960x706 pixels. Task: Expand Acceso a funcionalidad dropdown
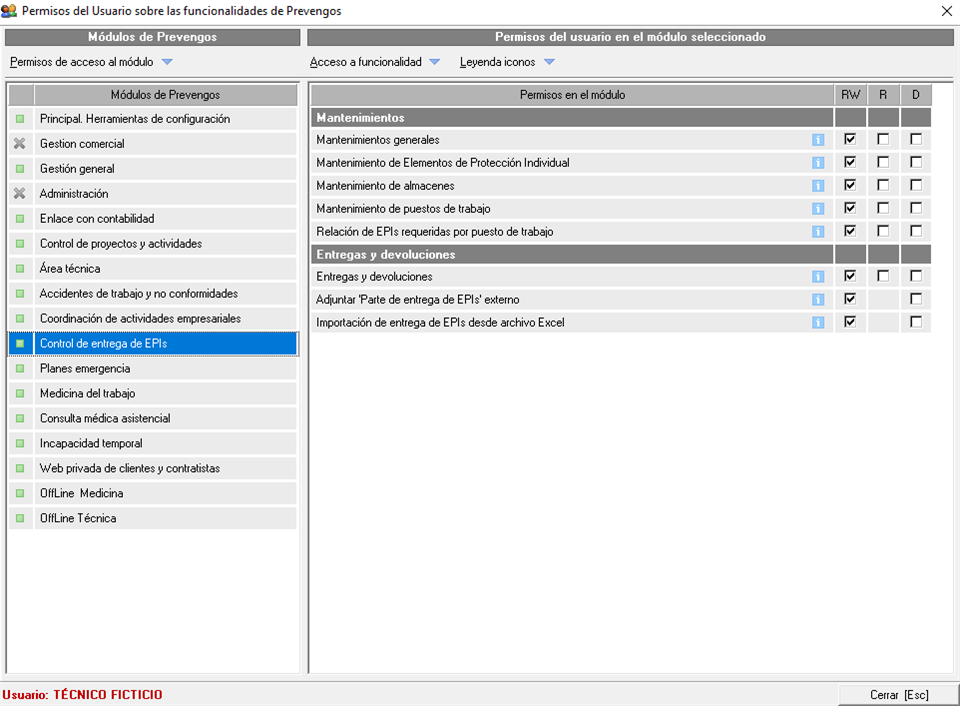click(434, 62)
